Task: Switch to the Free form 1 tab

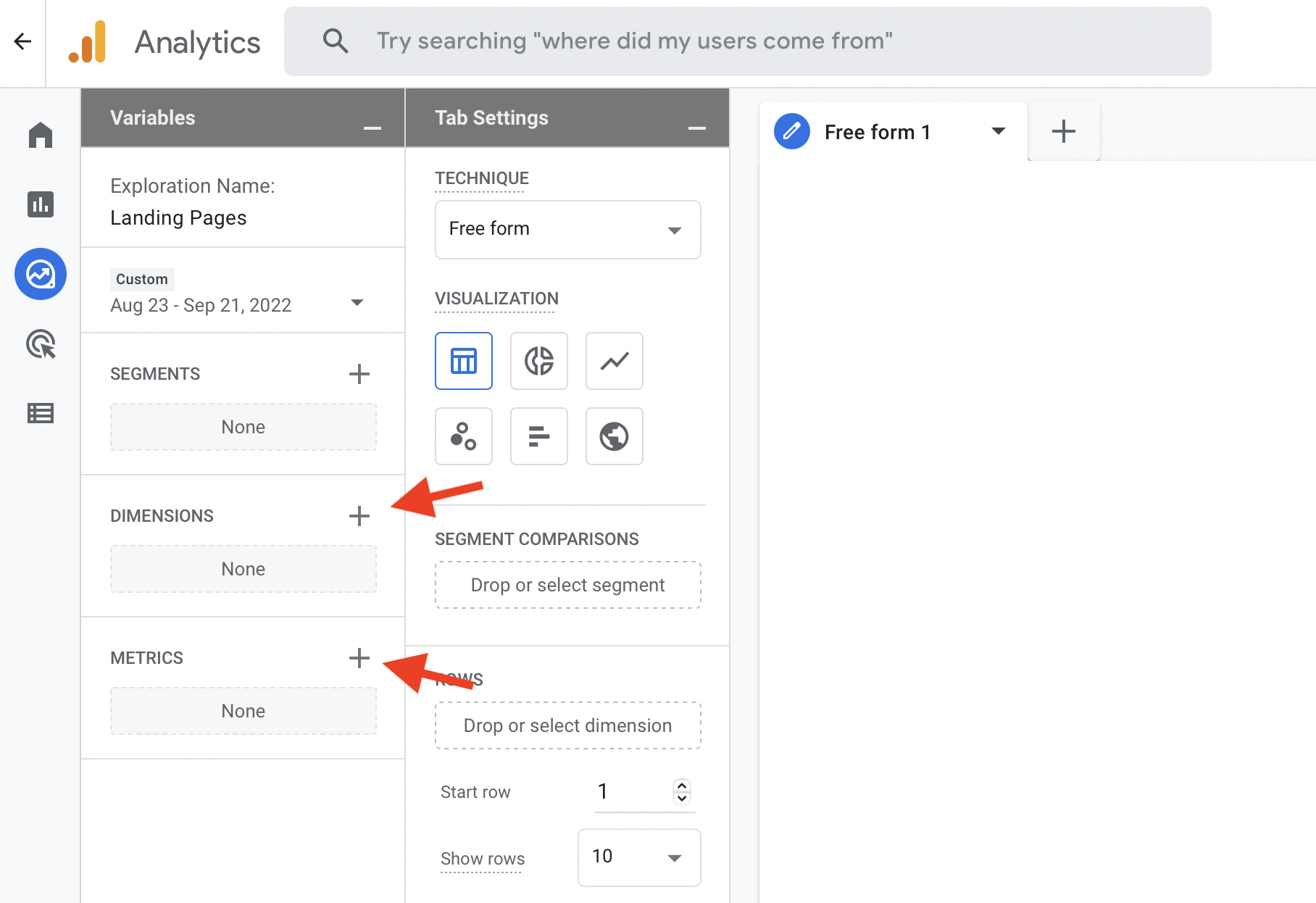Action: (x=877, y=131)
